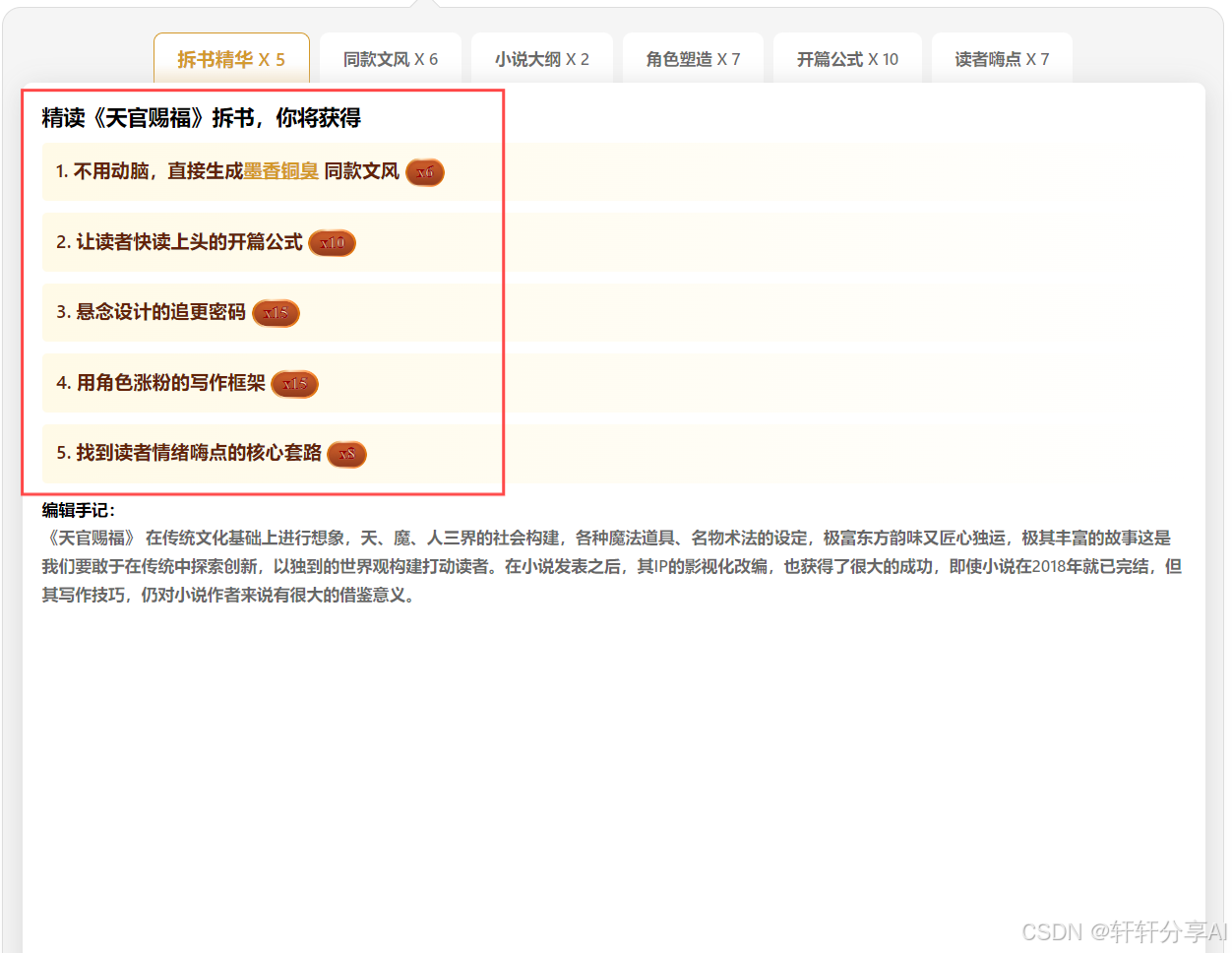Viewport: 1232px width, 953px height.
Task: Switch to the 开篇公式 X 10 tab
Action: click(x=847, y=59)
